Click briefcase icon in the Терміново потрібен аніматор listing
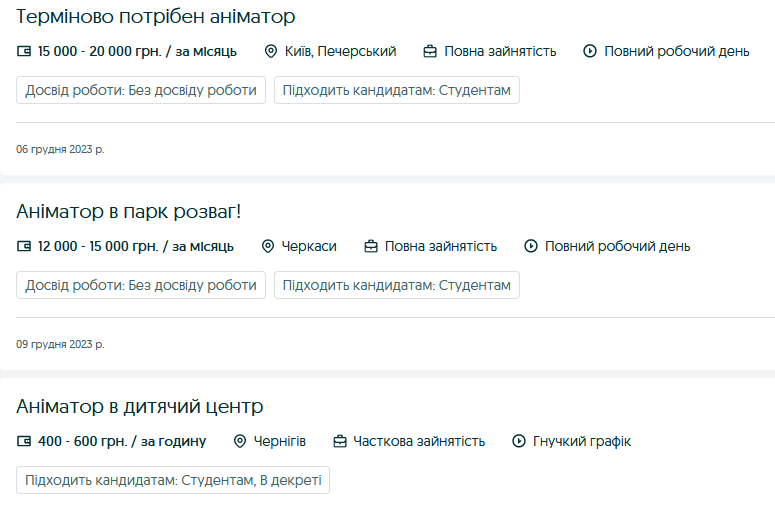 coord(430,51)
